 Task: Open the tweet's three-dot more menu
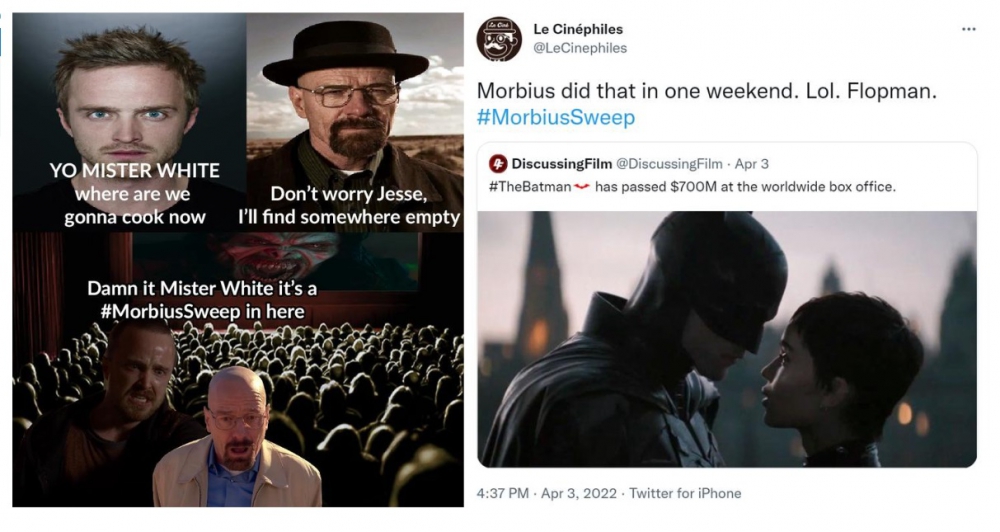(x=968, y=29)
